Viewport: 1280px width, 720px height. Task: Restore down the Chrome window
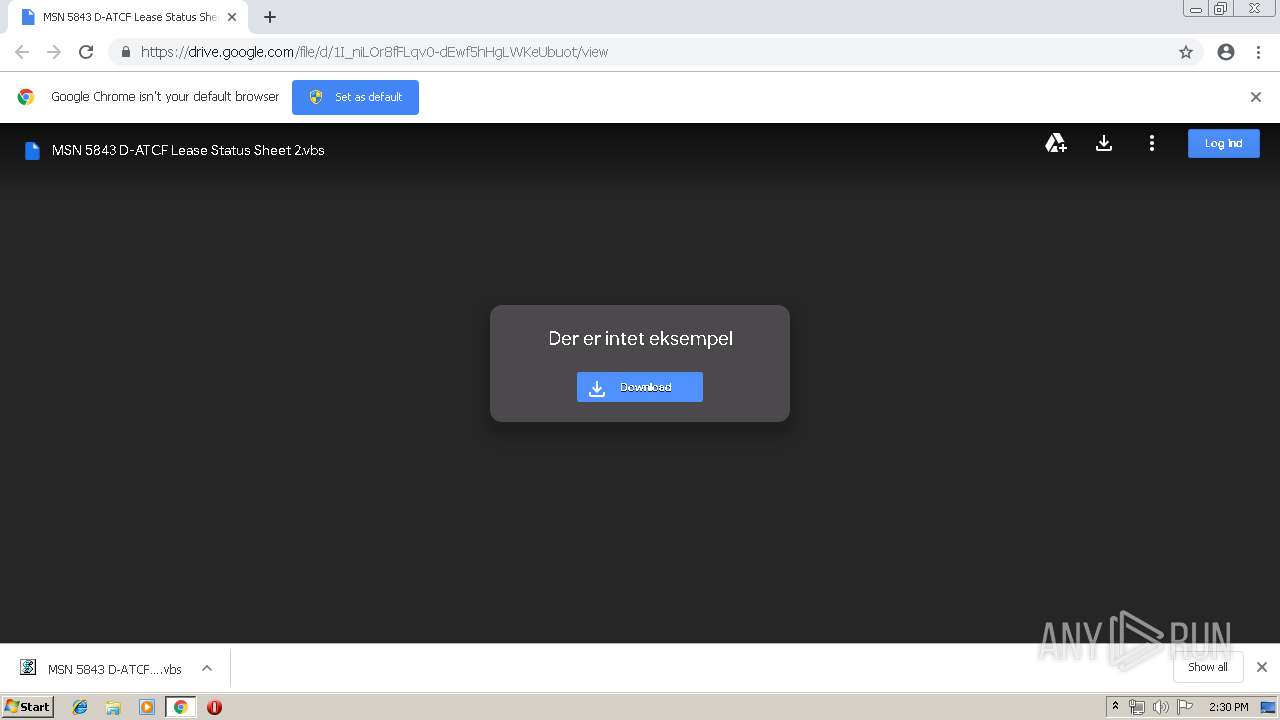click(x=1221, y=9)
